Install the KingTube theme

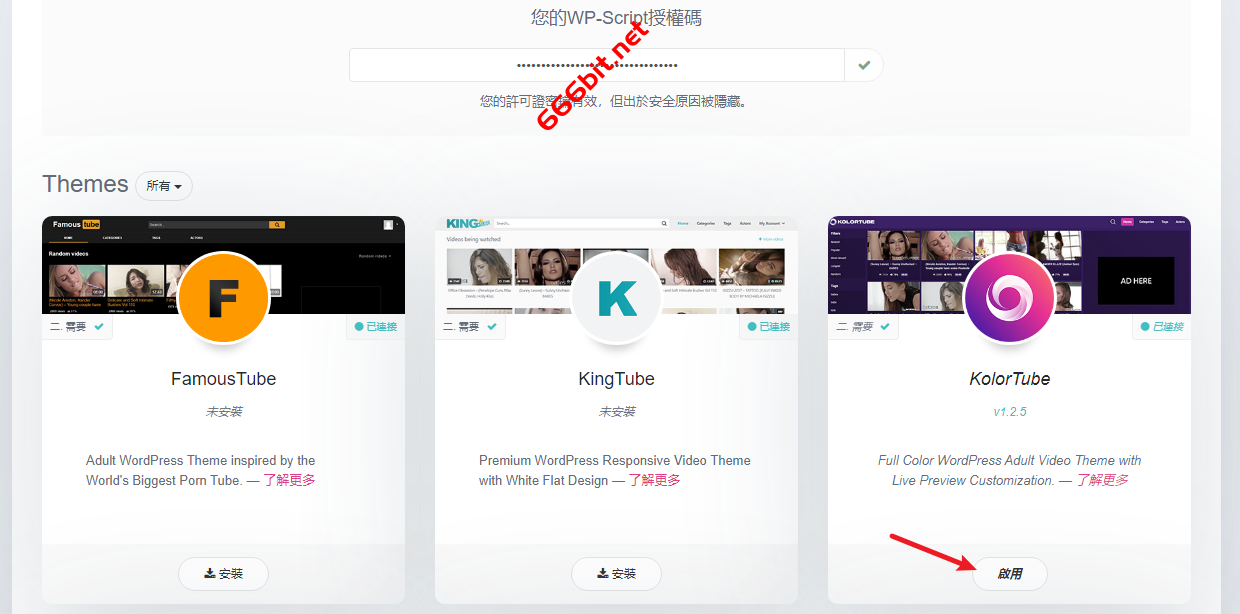point(616,574)
